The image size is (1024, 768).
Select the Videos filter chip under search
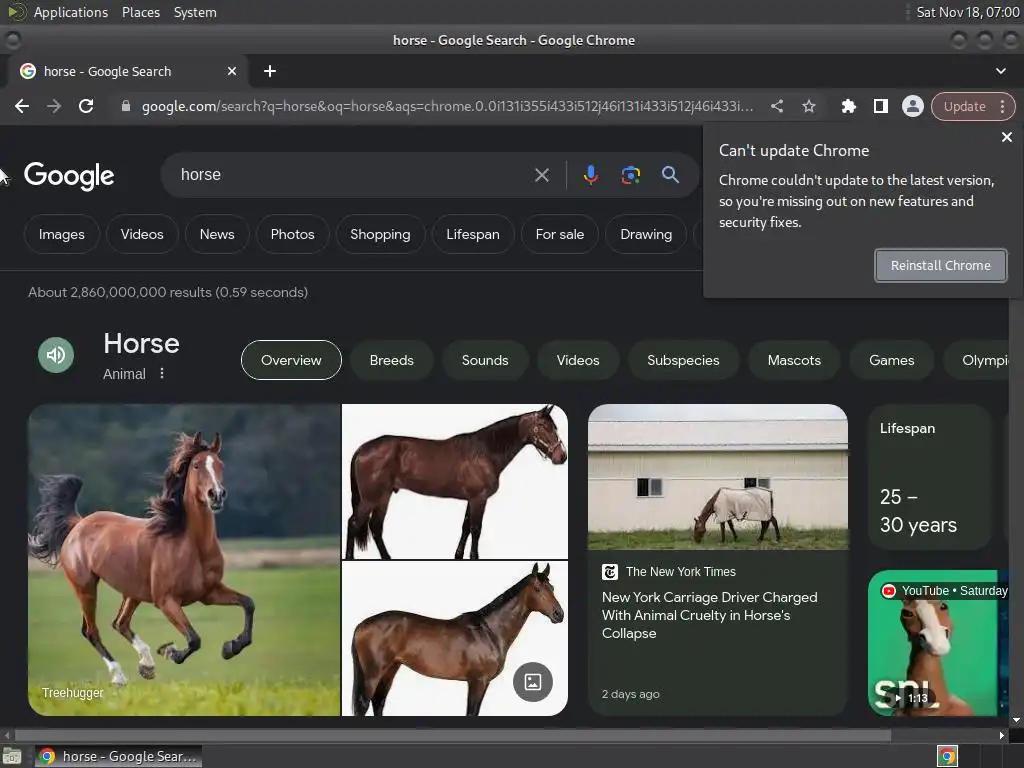[x=142, y=234]
